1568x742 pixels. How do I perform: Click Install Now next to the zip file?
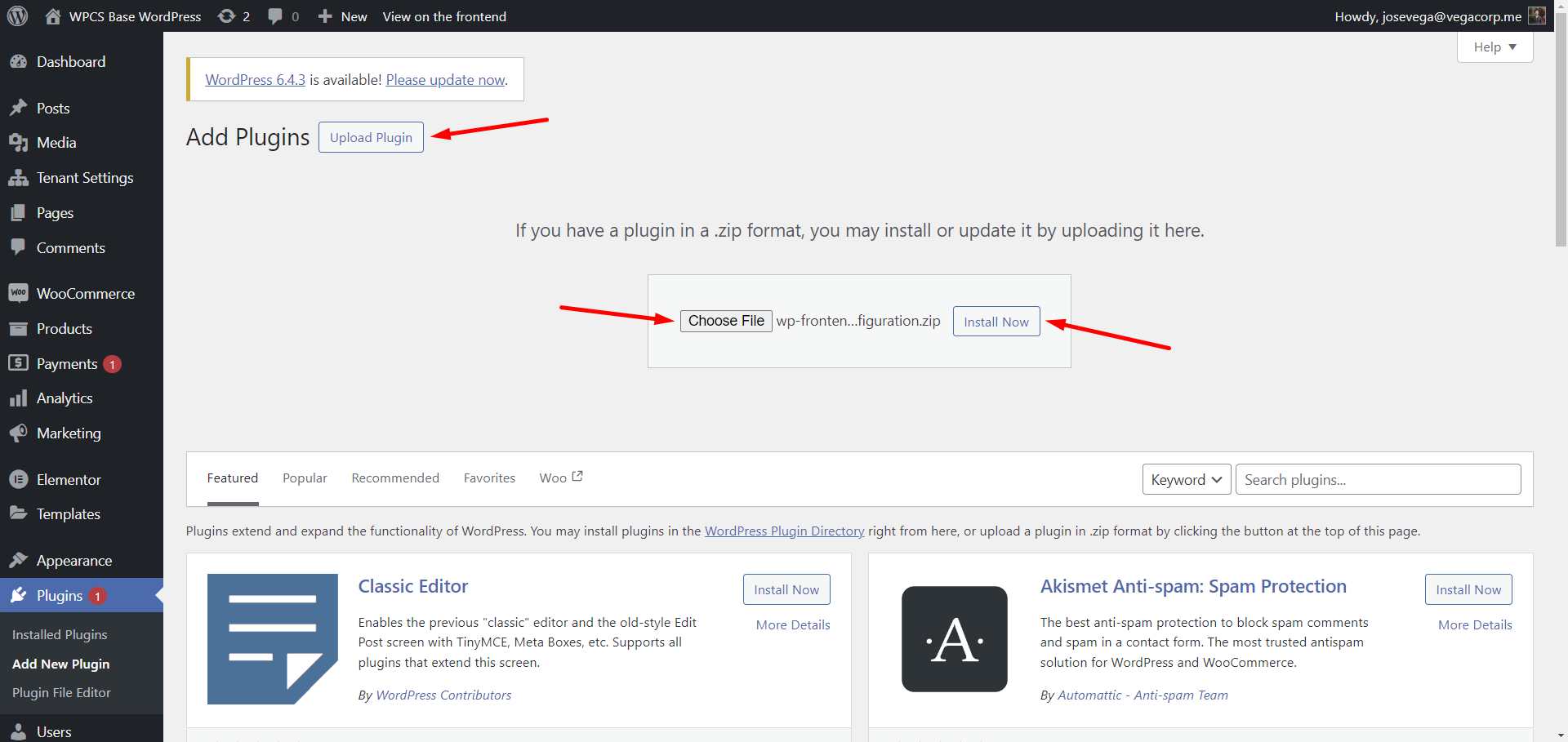pyautogui.click(x=996, y=322)
